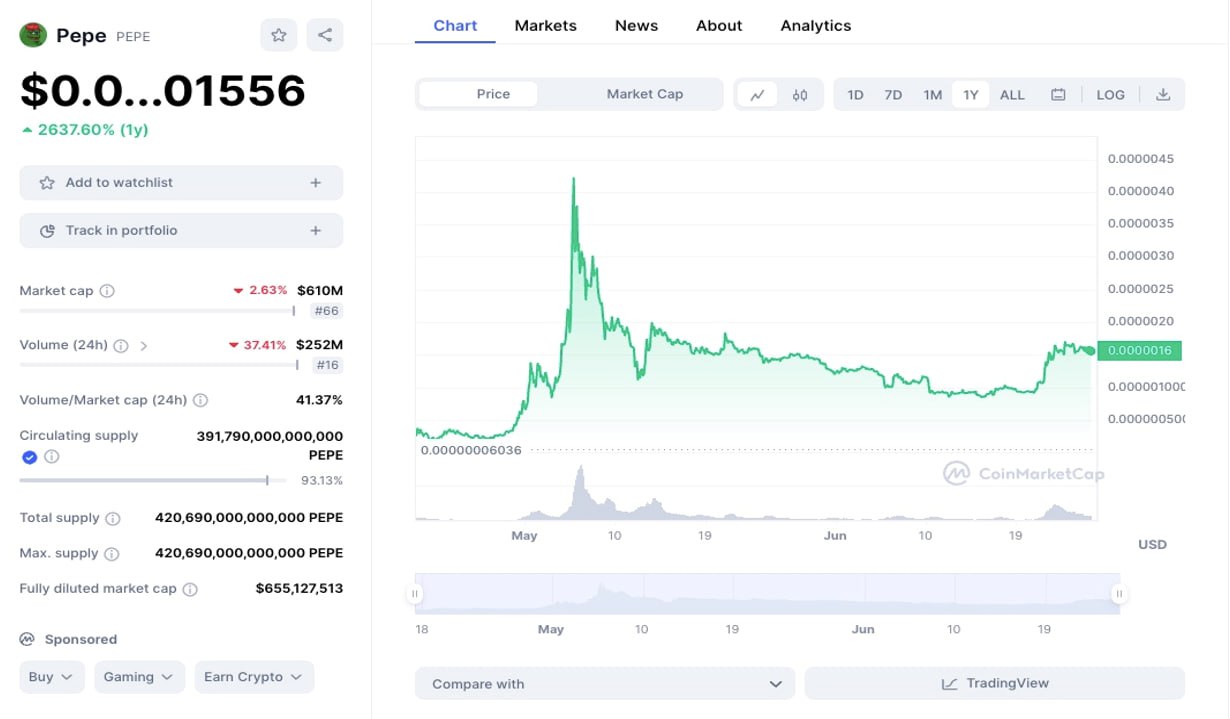1230x719 pixels.
Task: Open the Analytics tab
Action: pyautogui.click(x=815, y=26)
